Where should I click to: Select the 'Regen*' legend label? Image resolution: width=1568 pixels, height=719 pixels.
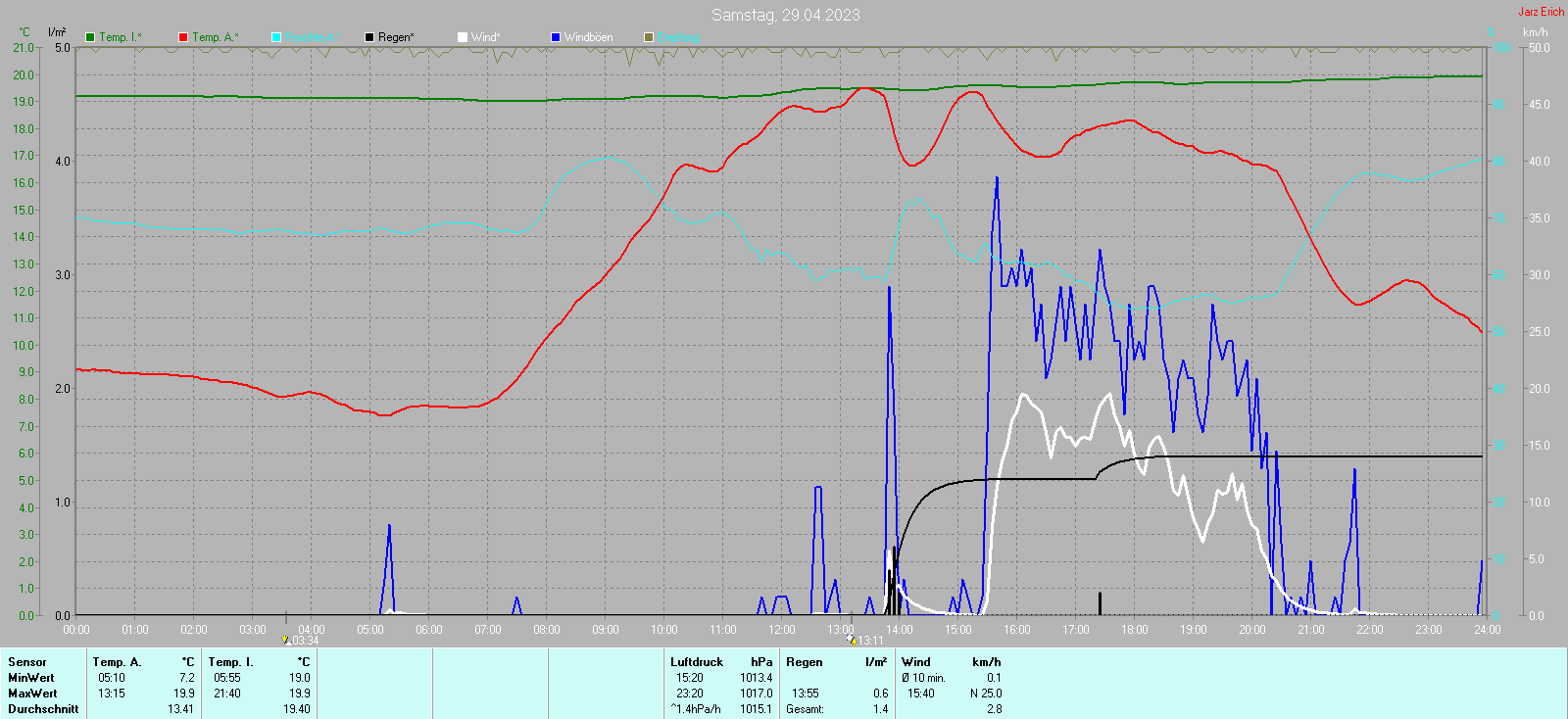coord(396,37)
